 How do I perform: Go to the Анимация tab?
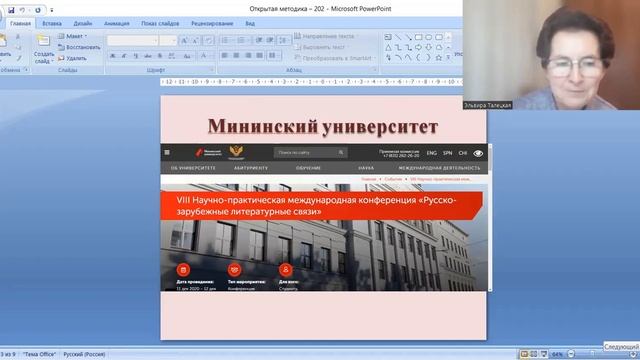tap(116, 24)
